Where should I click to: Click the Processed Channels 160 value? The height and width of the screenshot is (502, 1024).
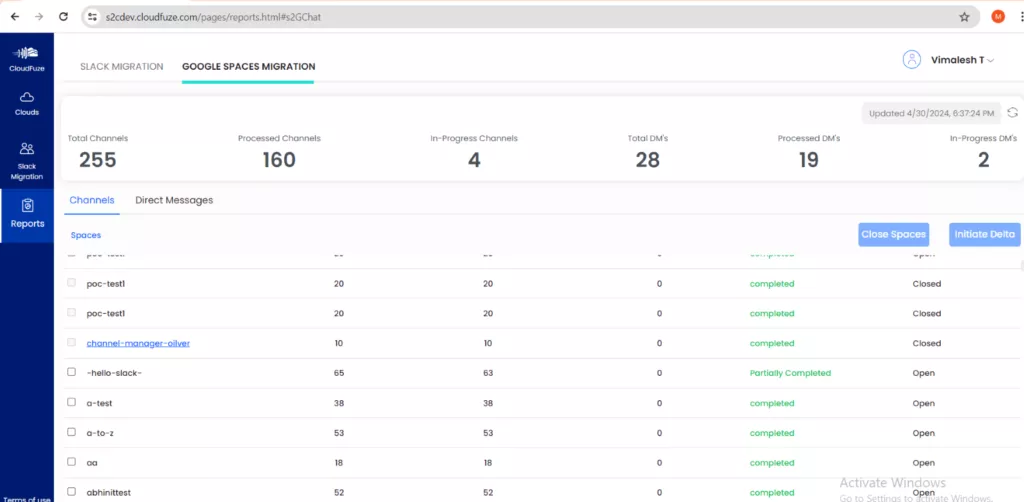click(279, 160)
